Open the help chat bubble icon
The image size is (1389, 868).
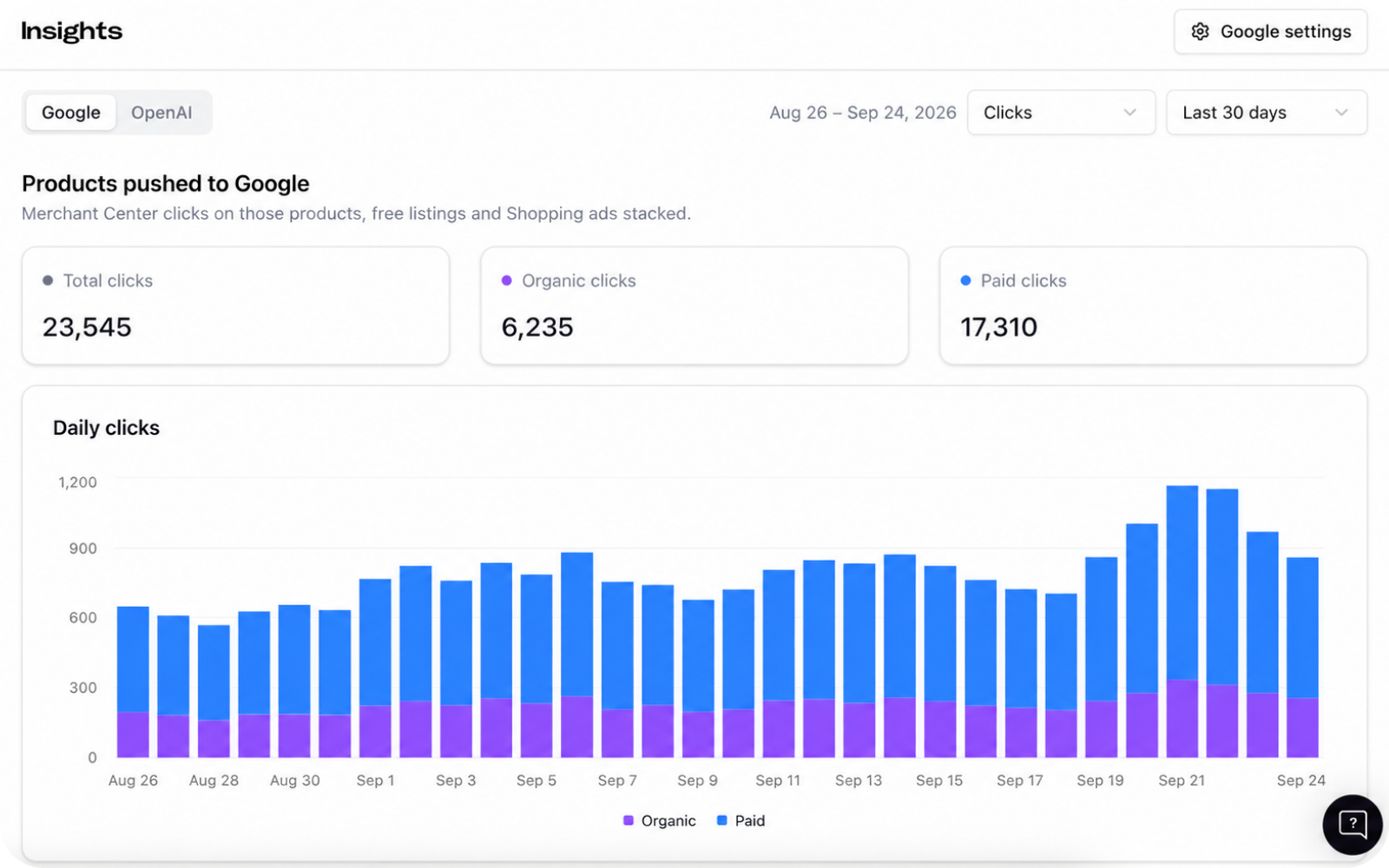(x=1353, y=824)
